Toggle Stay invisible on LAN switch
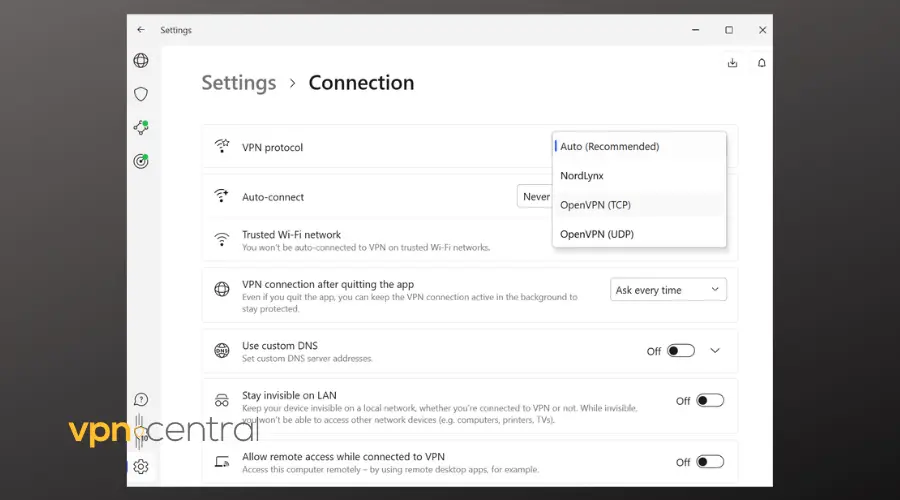The image size is (900, 500). pos(710,401)
